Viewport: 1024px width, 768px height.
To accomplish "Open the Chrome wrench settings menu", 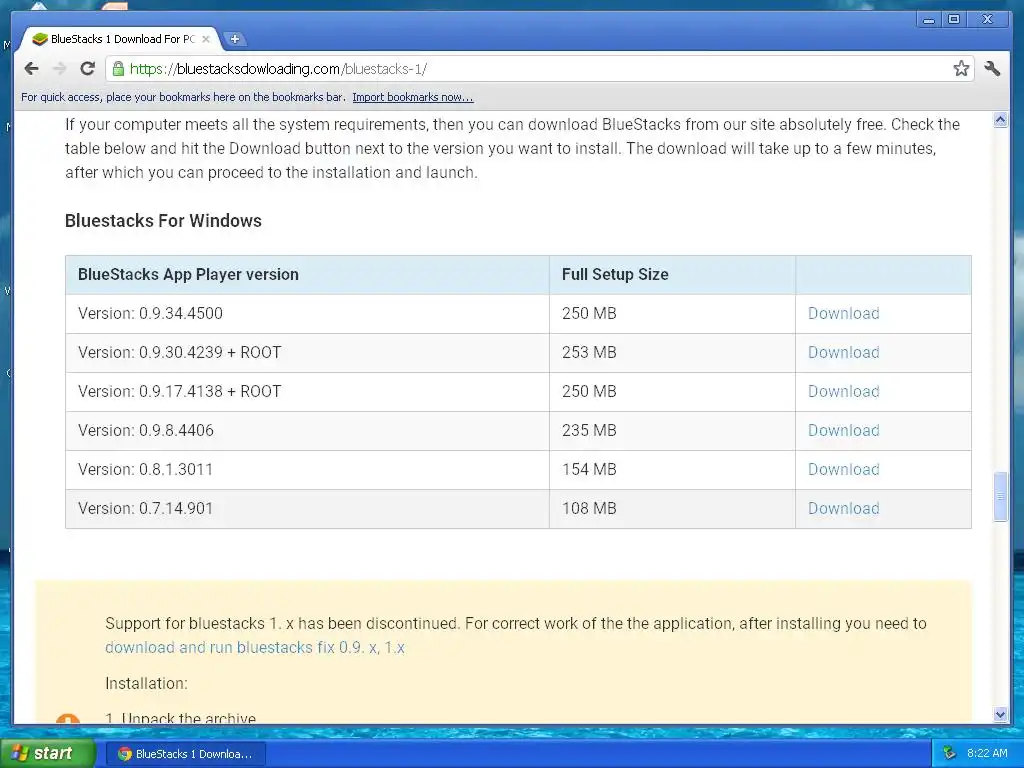I will point(992,69).
